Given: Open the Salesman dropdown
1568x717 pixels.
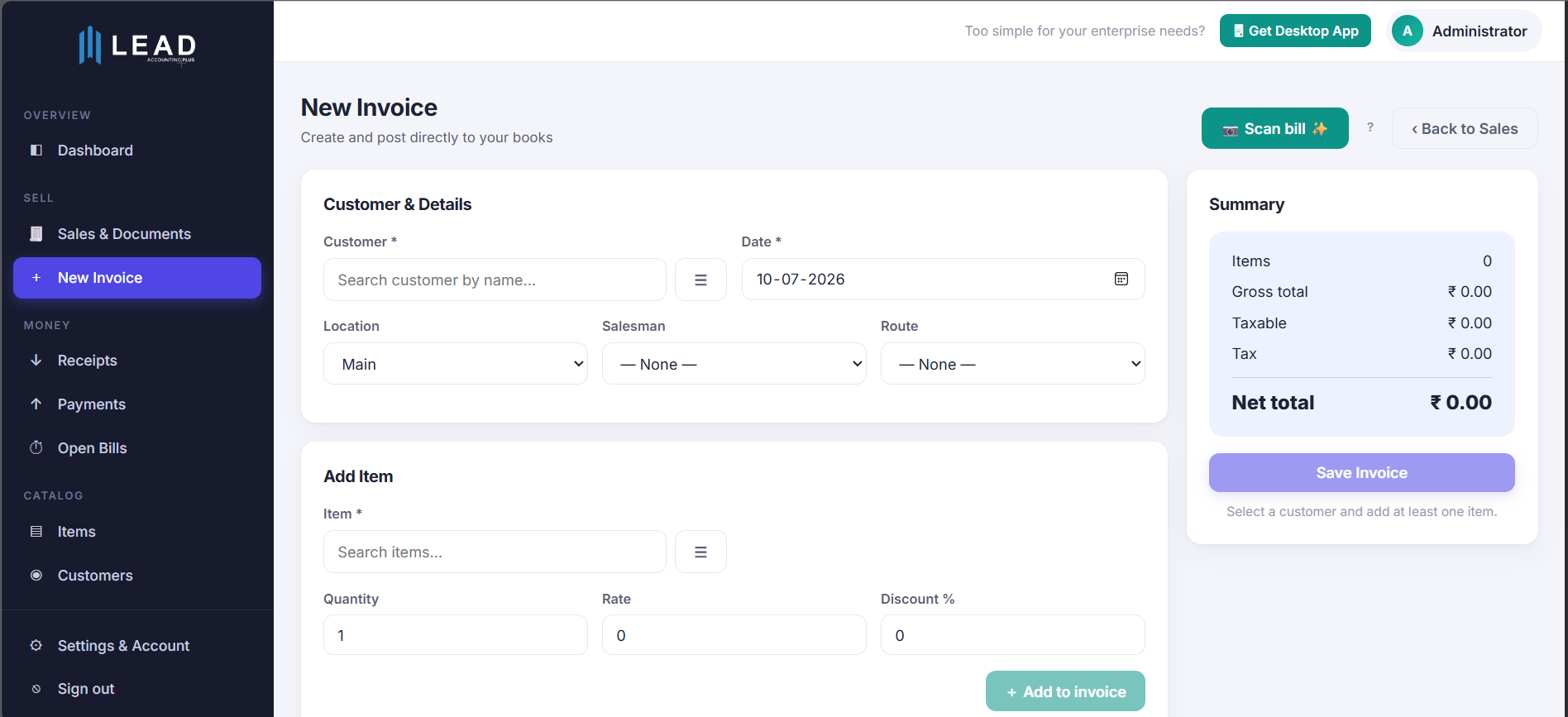Looking at the screenshot, I should click(x=734, y=364).
